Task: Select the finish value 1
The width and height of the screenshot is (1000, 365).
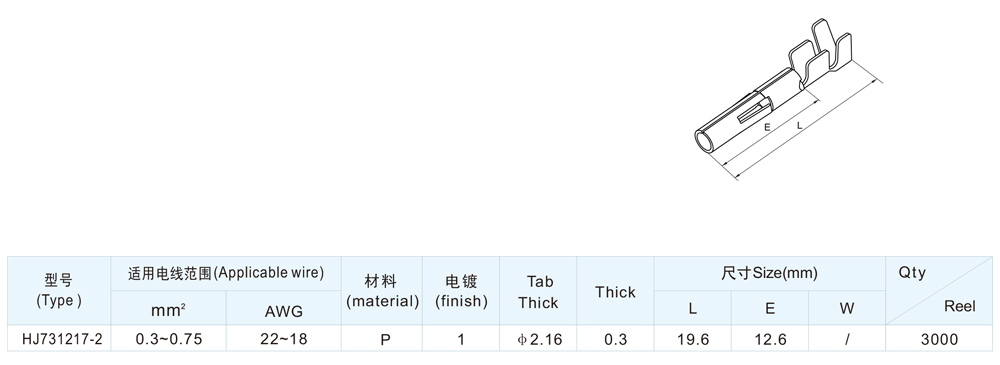Action: (461, 339)
